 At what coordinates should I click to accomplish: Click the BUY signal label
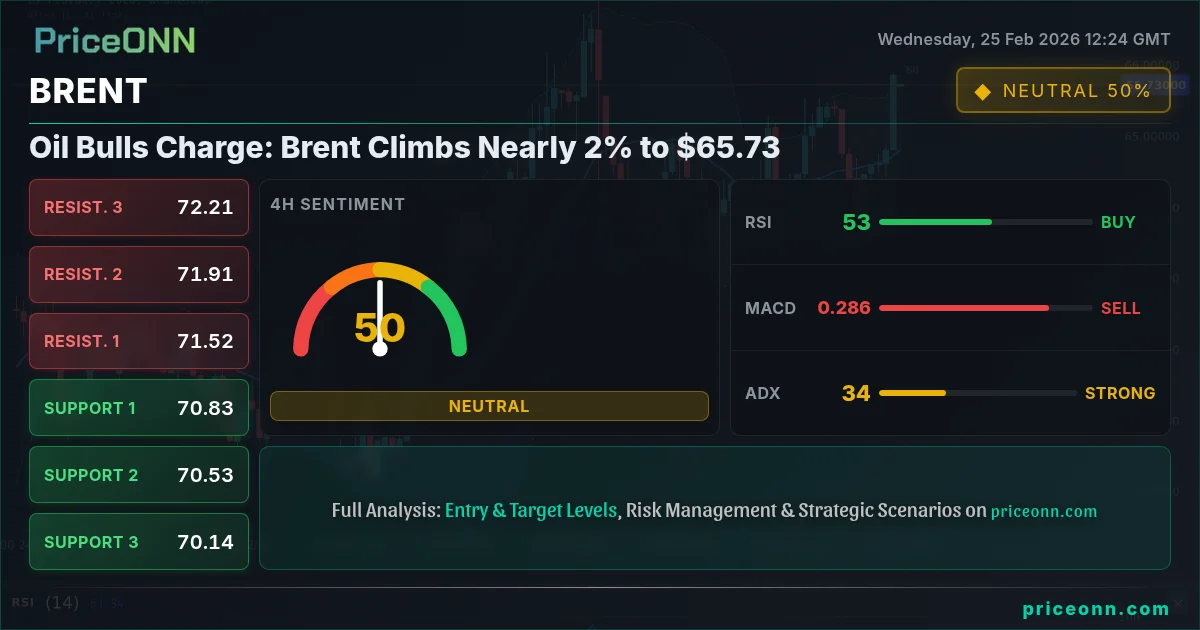(x=1118, y=222)
